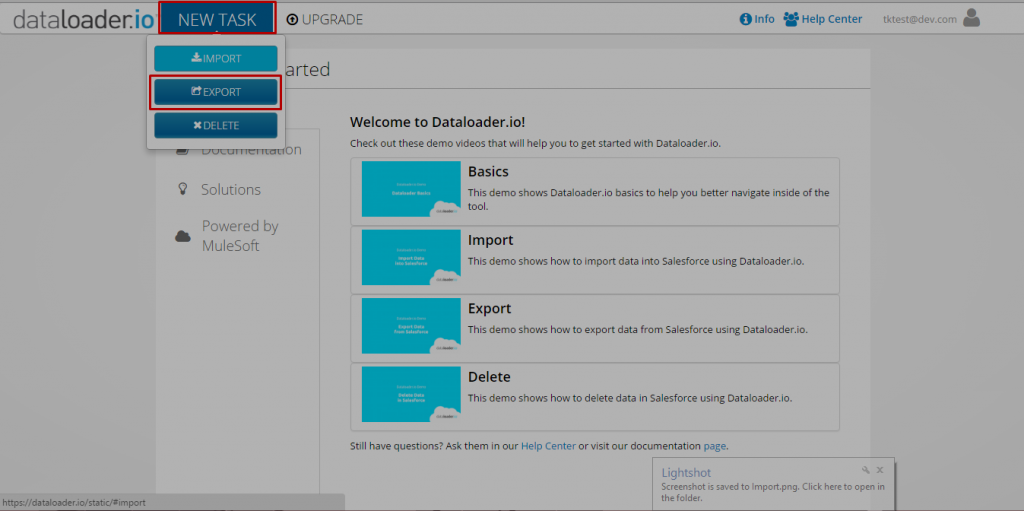Image resolution: width=1024 pixels, height=511 pixels.
Task: Open Lightshot notification settings wrench
Action: click(x=866, y=470)
